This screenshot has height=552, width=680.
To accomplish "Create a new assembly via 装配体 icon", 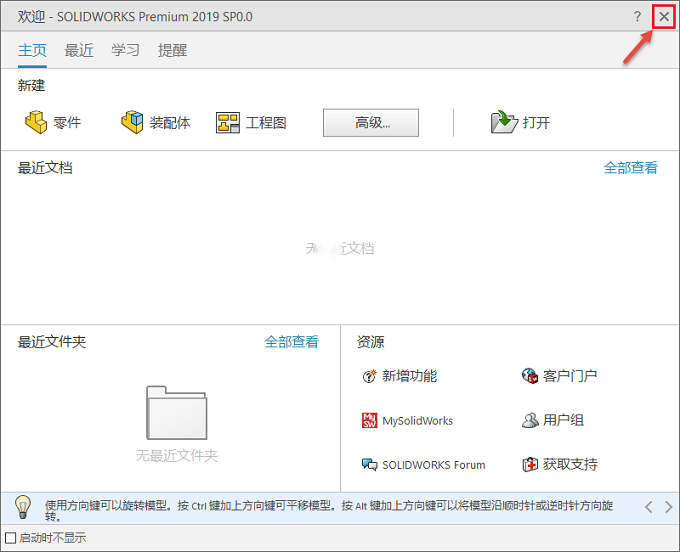I will point(132,122).
